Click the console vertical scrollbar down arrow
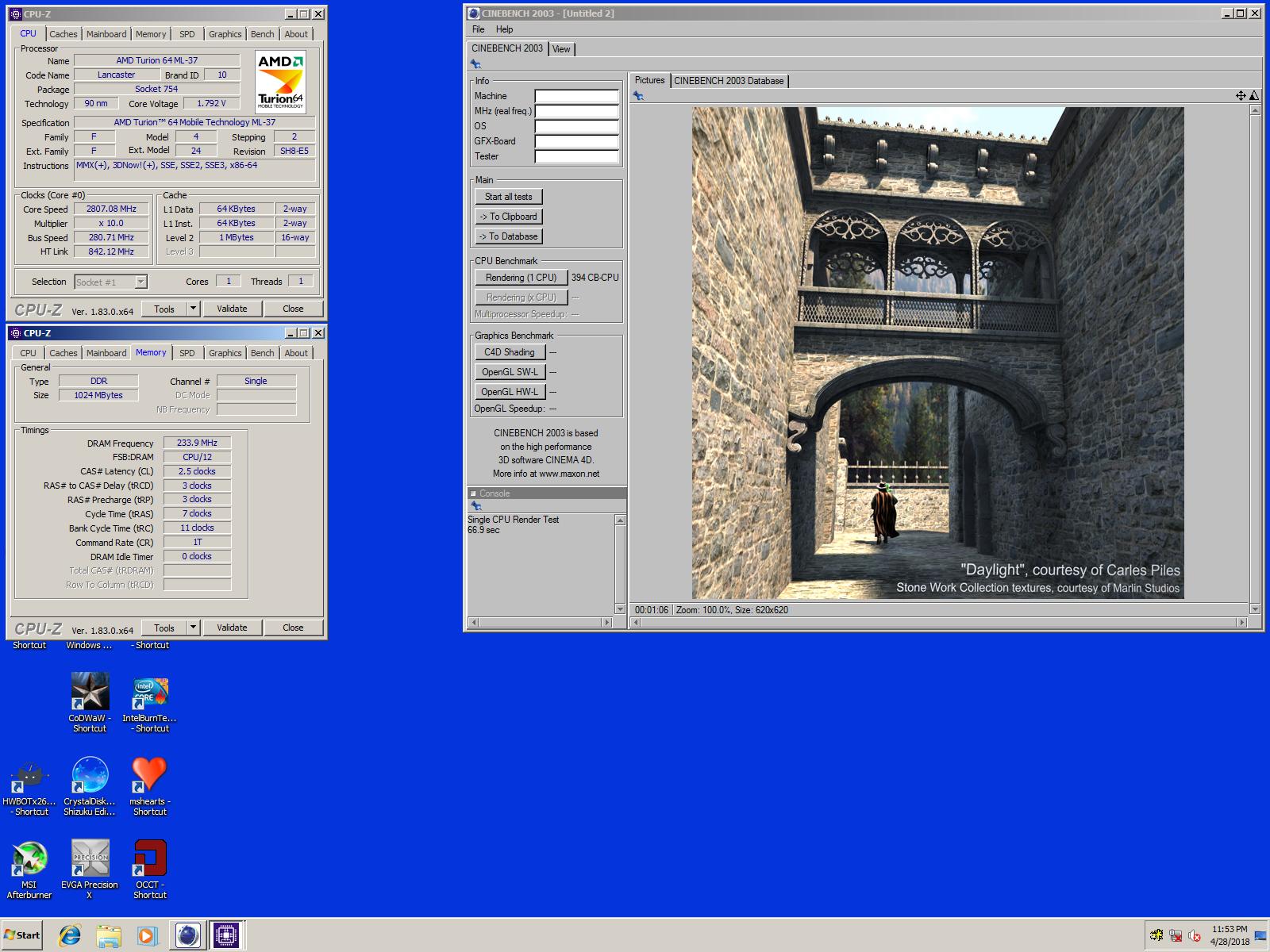The width and height of the screenshot is (1270, 952). (x=620, y=609)
